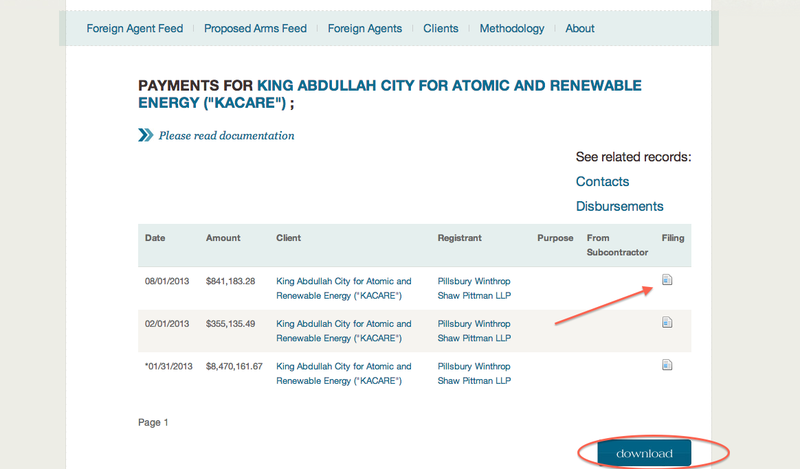Open client link in the 02/01/2013 row
The width and height of the screenshot is (800, 469).
click(343, 331)
